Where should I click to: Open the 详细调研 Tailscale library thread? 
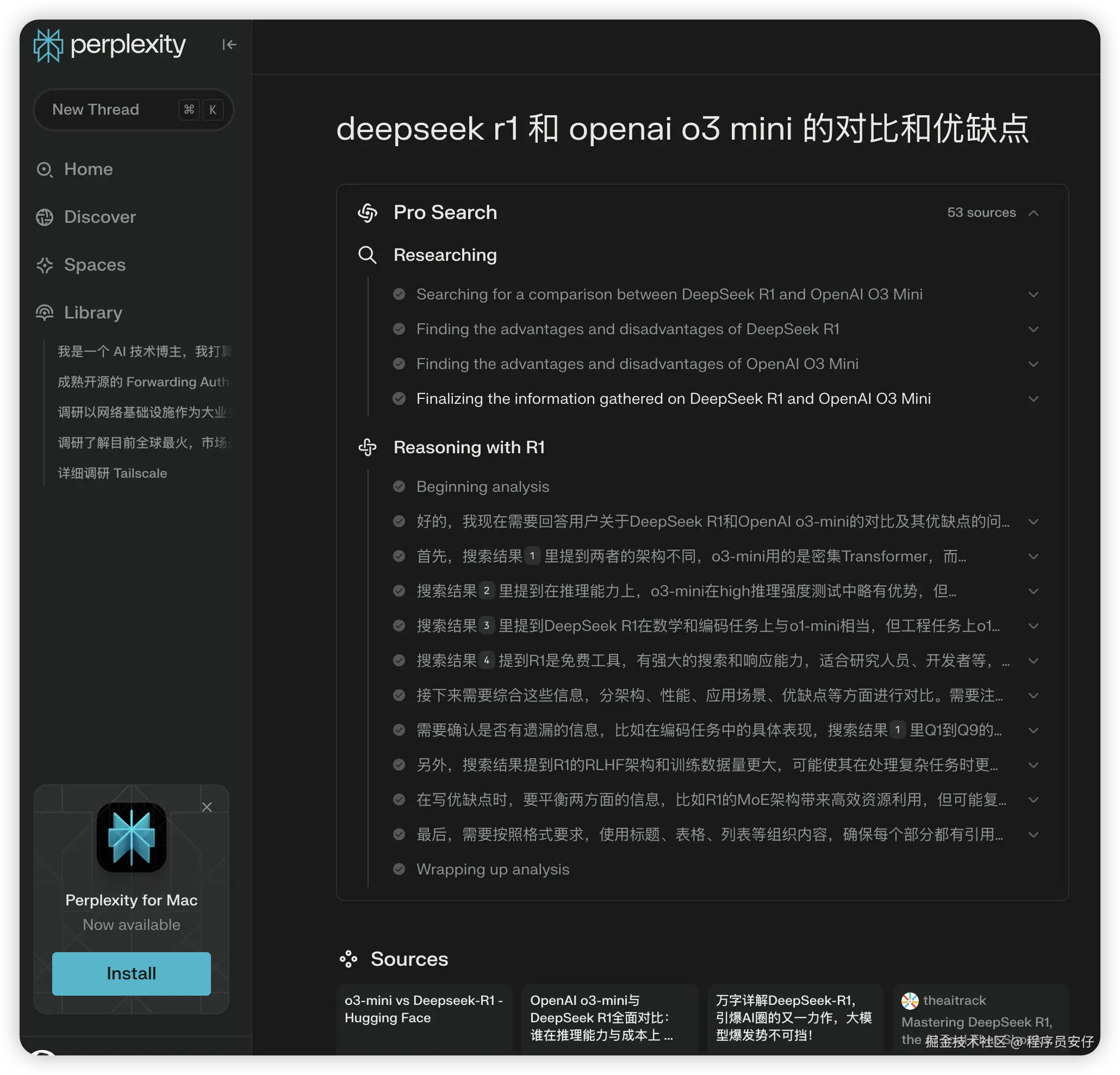click(112, 473)
